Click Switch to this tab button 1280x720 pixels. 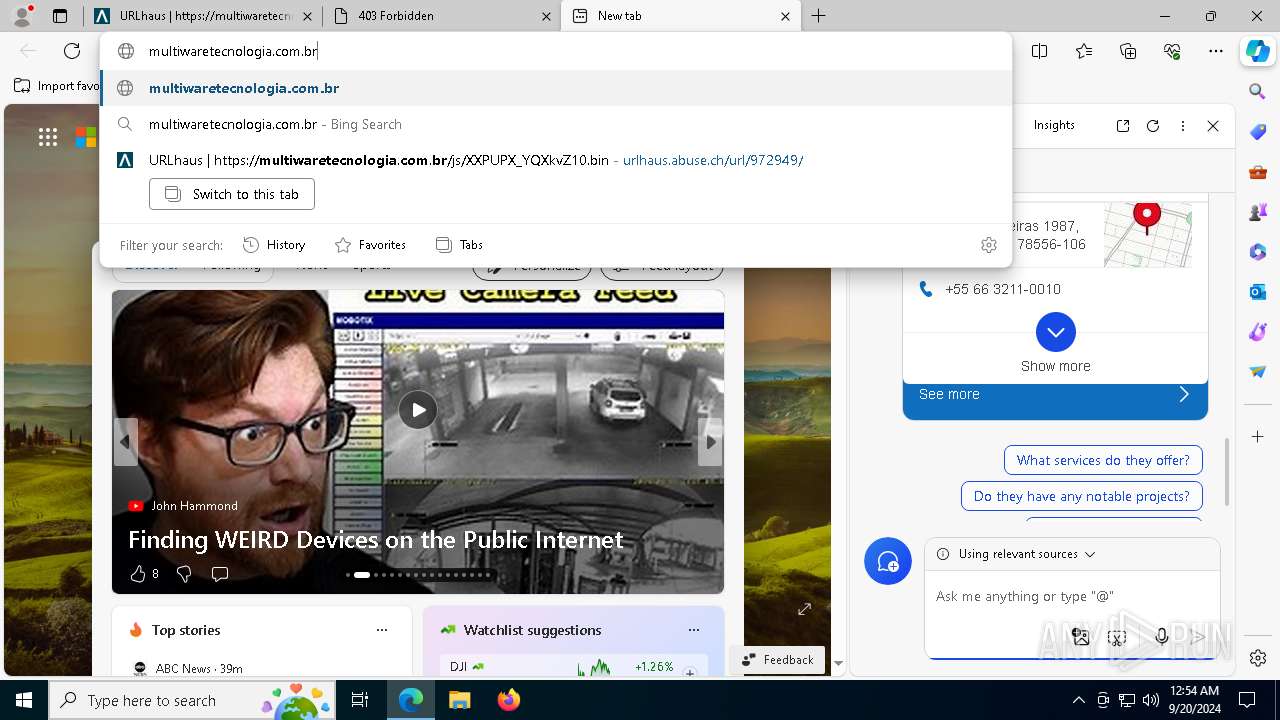click(x=232, y=194)
